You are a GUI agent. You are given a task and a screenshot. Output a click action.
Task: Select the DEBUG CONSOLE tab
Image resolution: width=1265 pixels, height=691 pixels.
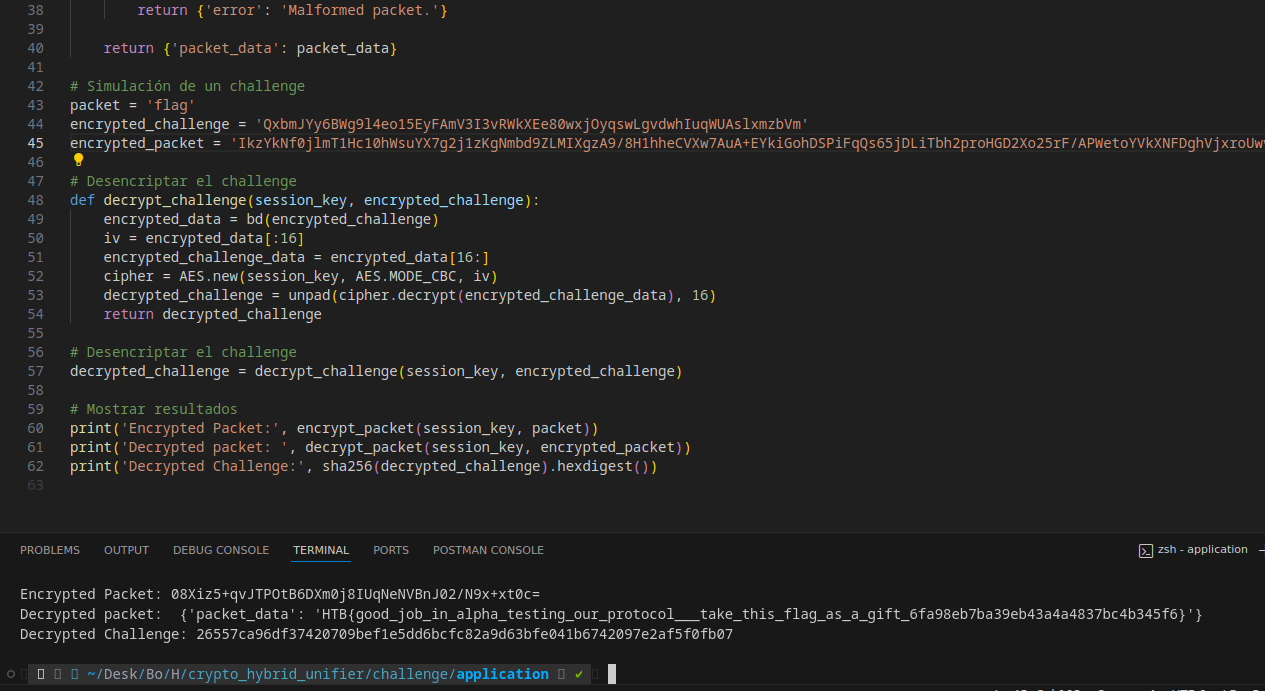click(221, 550)
